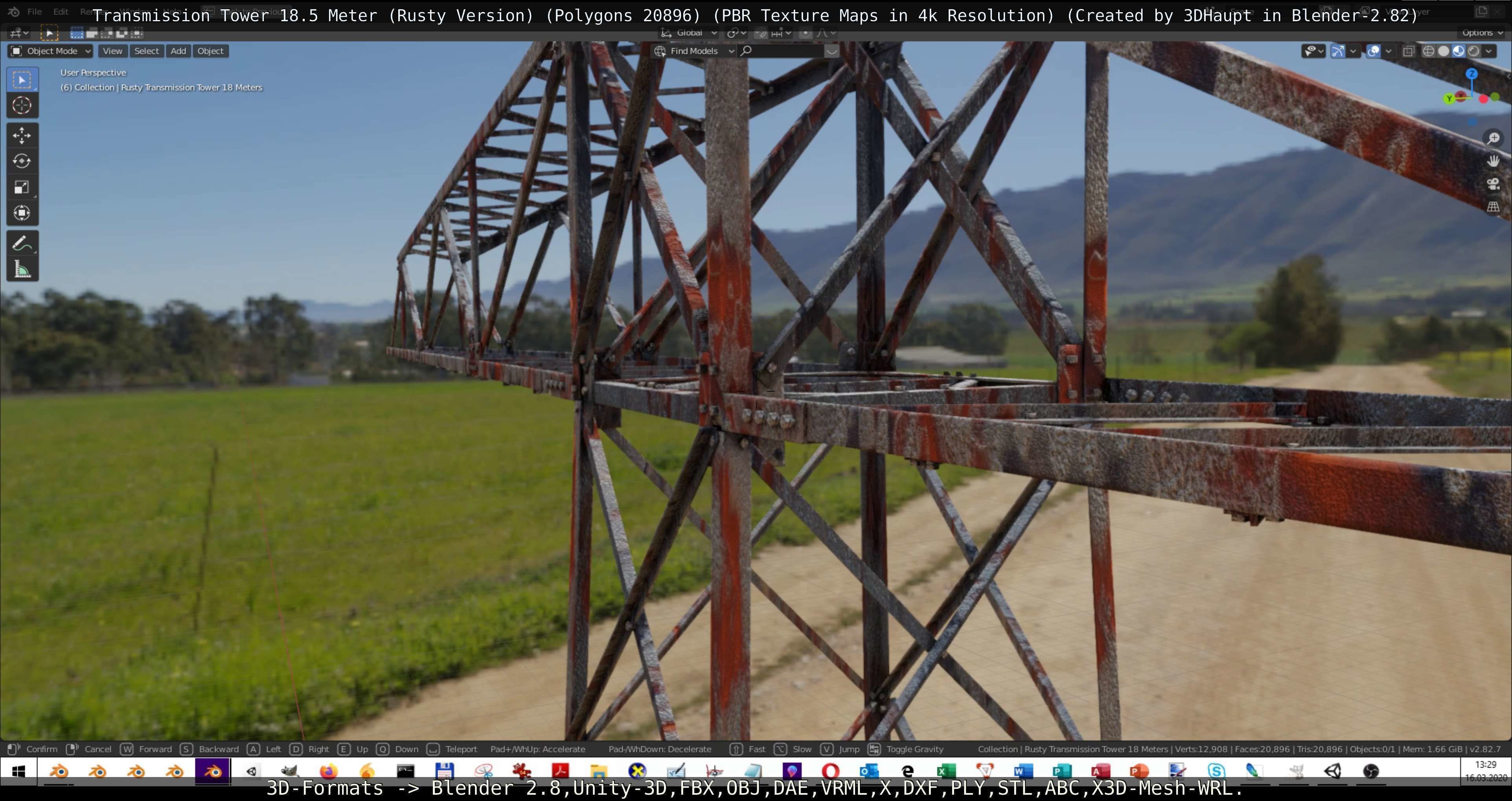
Task: Click the arrow button beside model search
Action: 832,51
